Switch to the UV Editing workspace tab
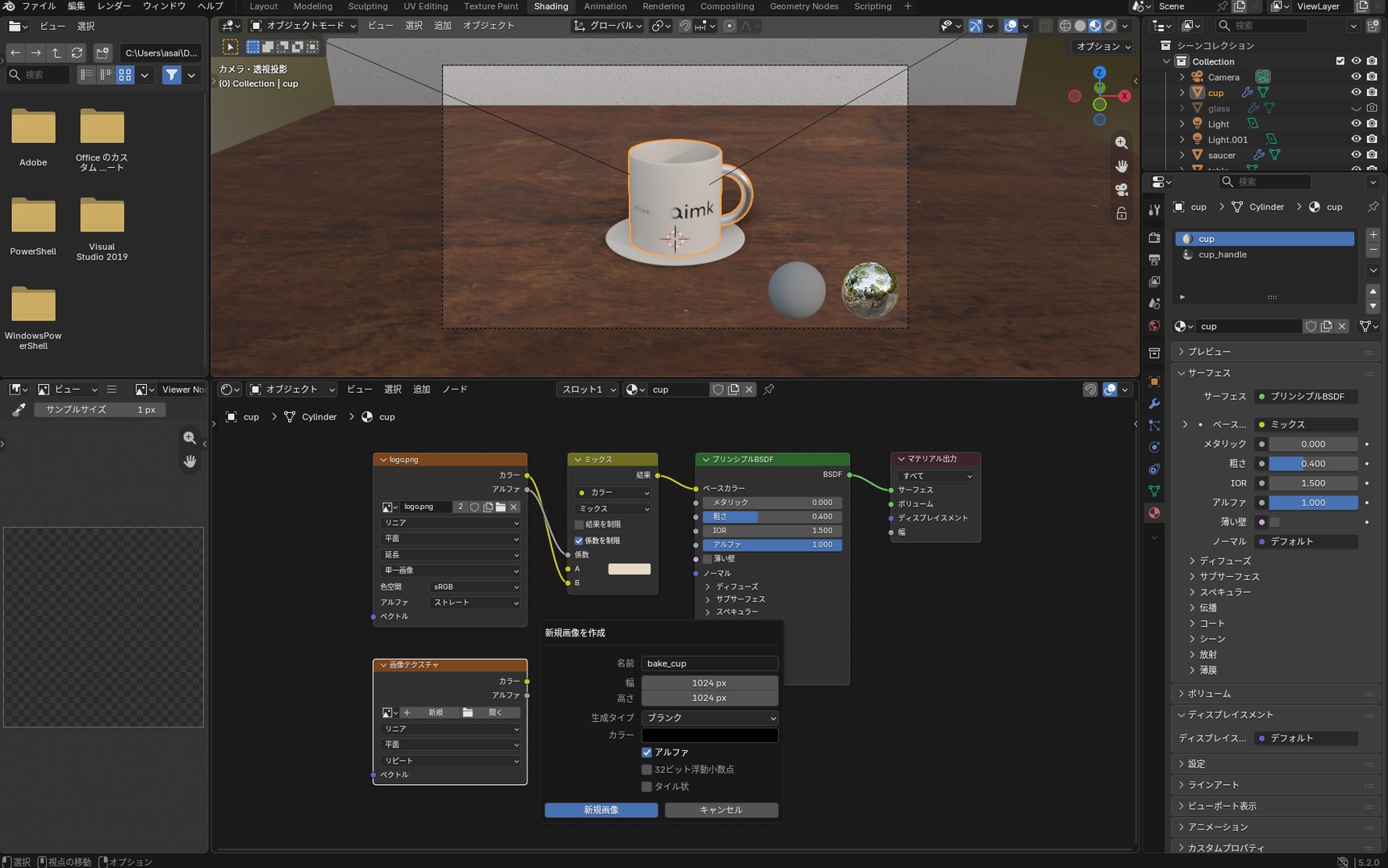This screenshot has width=1388, height=868. coord(425,6)
